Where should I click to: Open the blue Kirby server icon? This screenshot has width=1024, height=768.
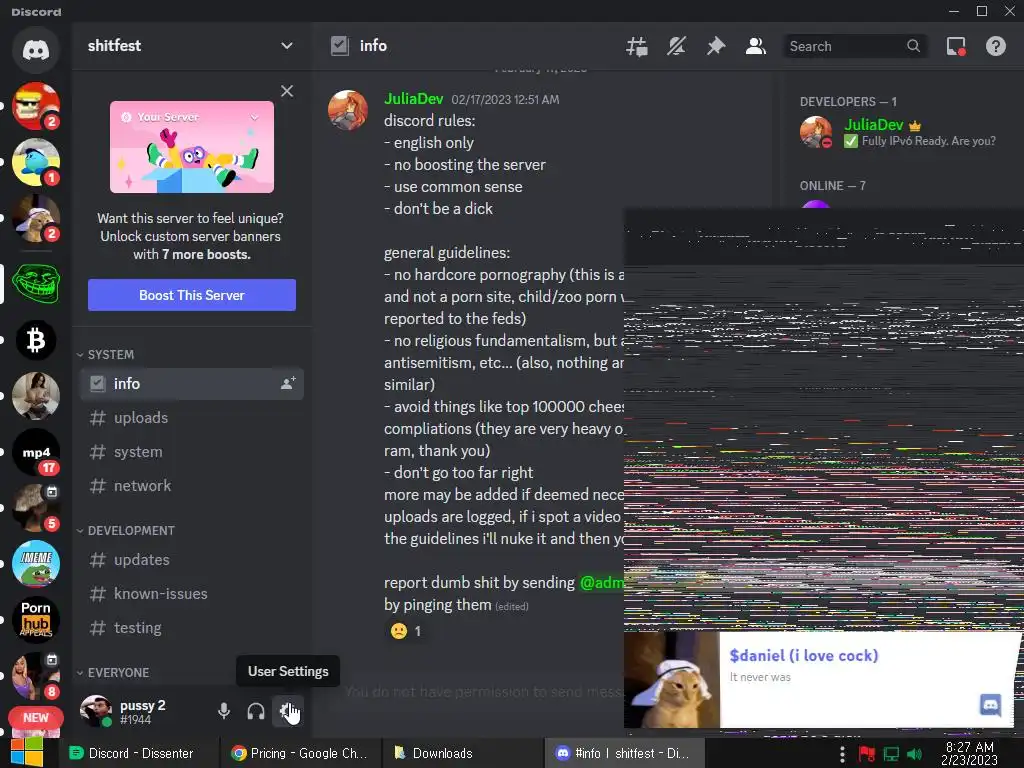(x=36, y=162)
